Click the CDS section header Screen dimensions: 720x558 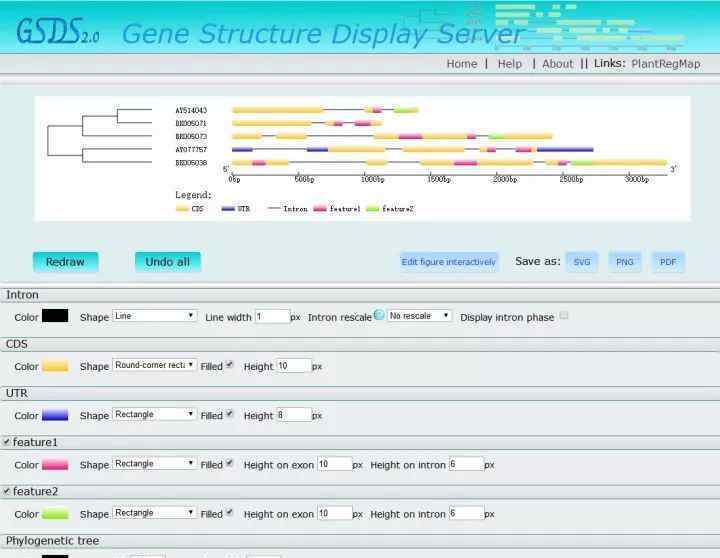click(x=360, y=344)
